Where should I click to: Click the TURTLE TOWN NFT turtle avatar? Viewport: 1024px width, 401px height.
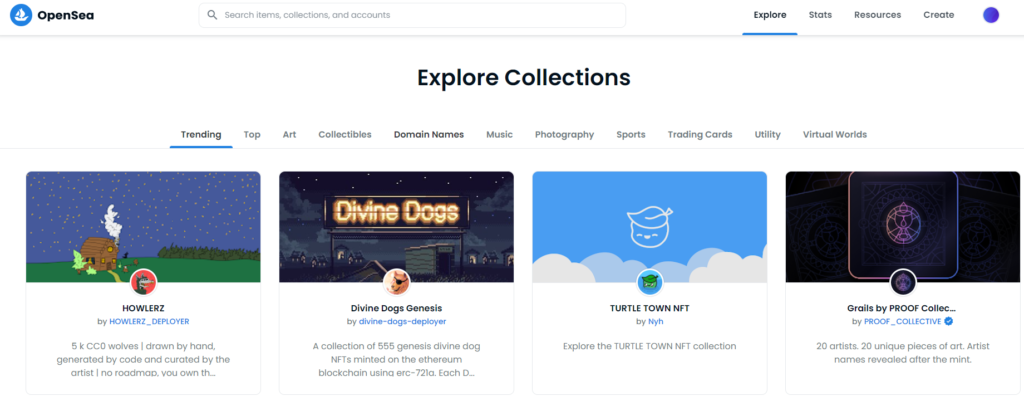650,282
